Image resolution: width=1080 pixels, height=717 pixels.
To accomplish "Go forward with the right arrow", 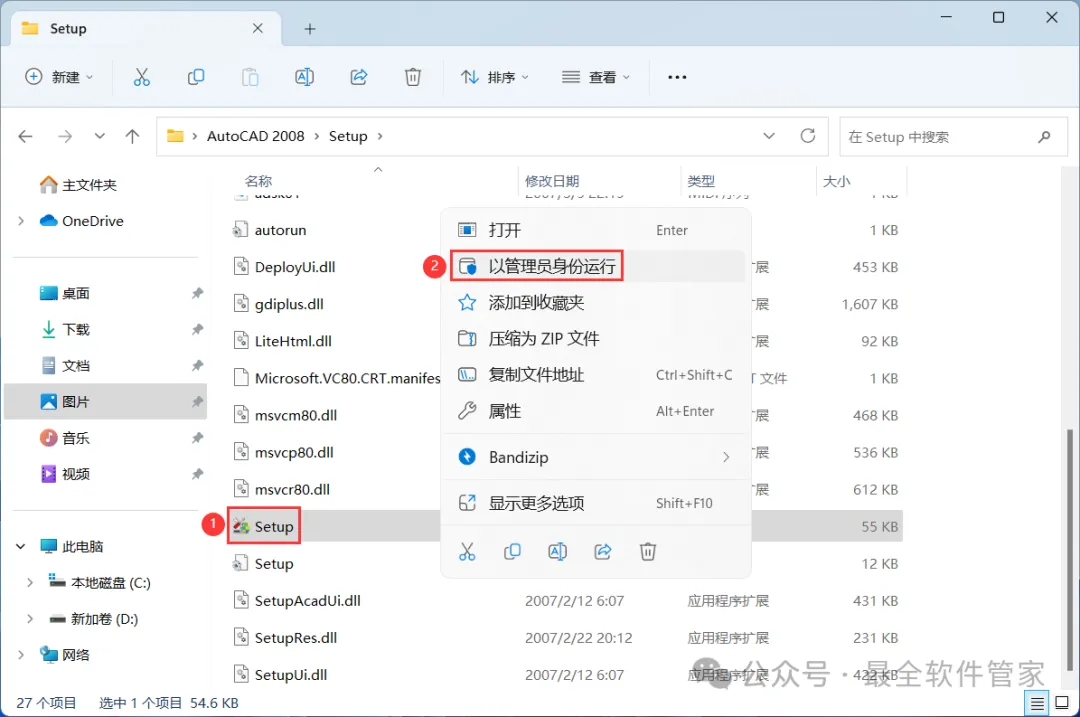I will click(65, 136).
